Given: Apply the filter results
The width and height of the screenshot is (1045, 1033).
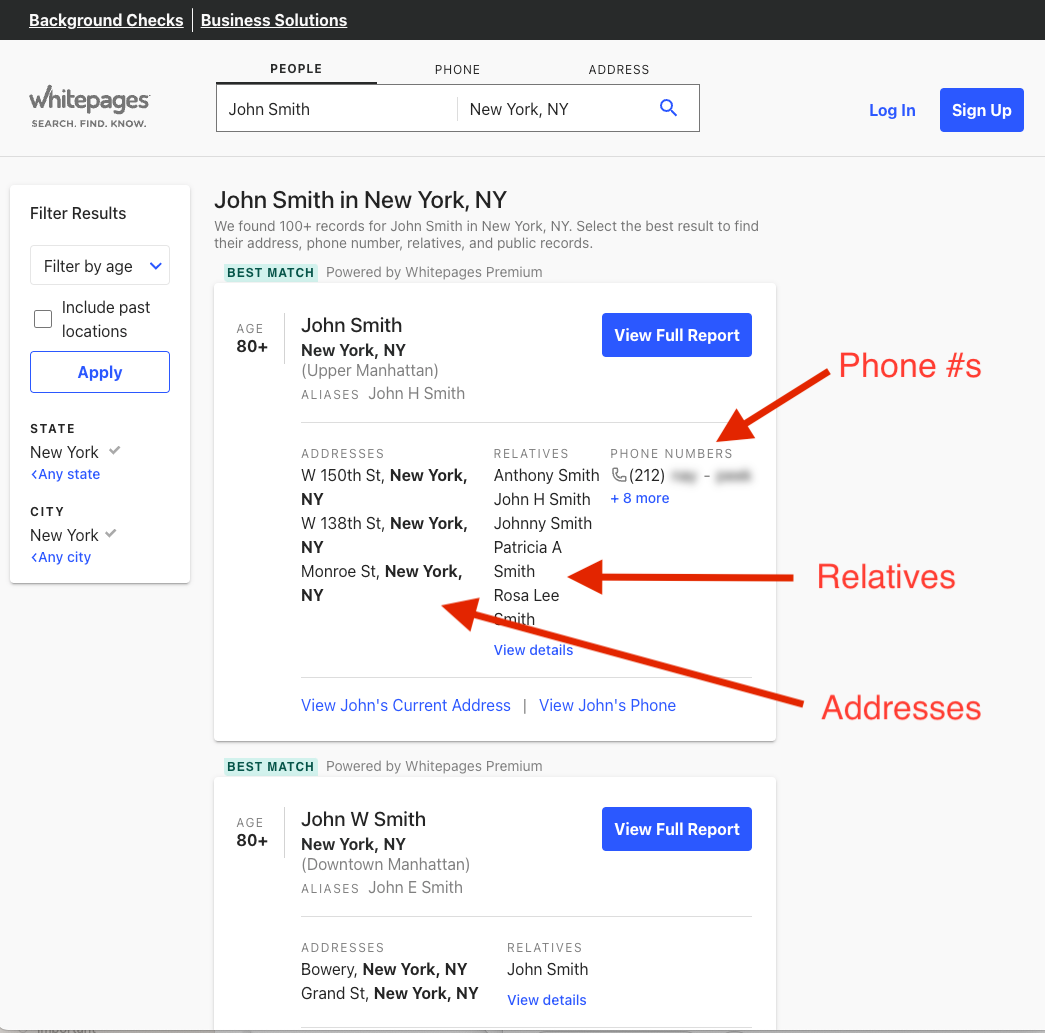Looking at the screenshot, I should pos(100,372).
